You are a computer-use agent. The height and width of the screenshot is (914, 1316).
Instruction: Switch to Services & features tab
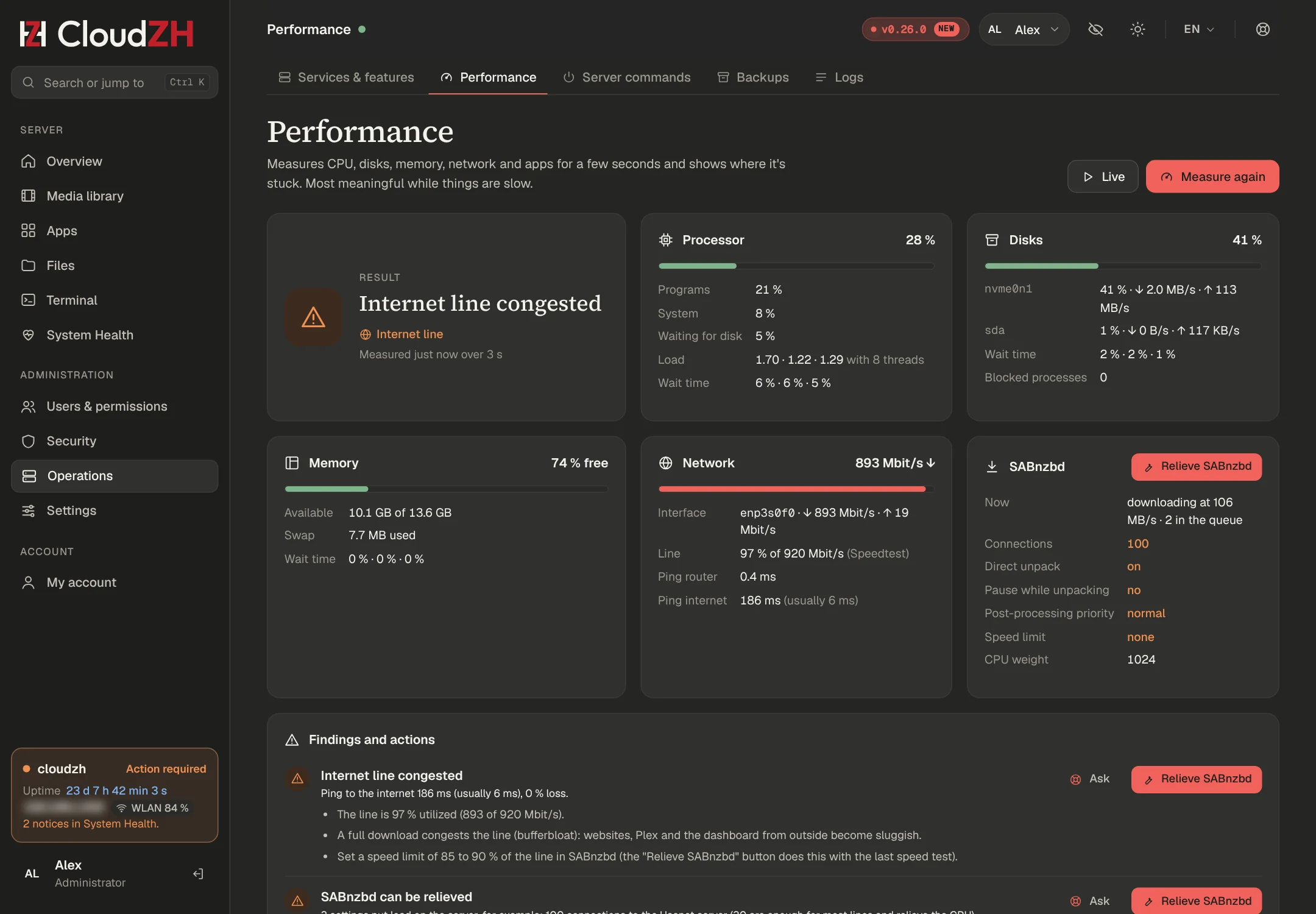point(346,77)
